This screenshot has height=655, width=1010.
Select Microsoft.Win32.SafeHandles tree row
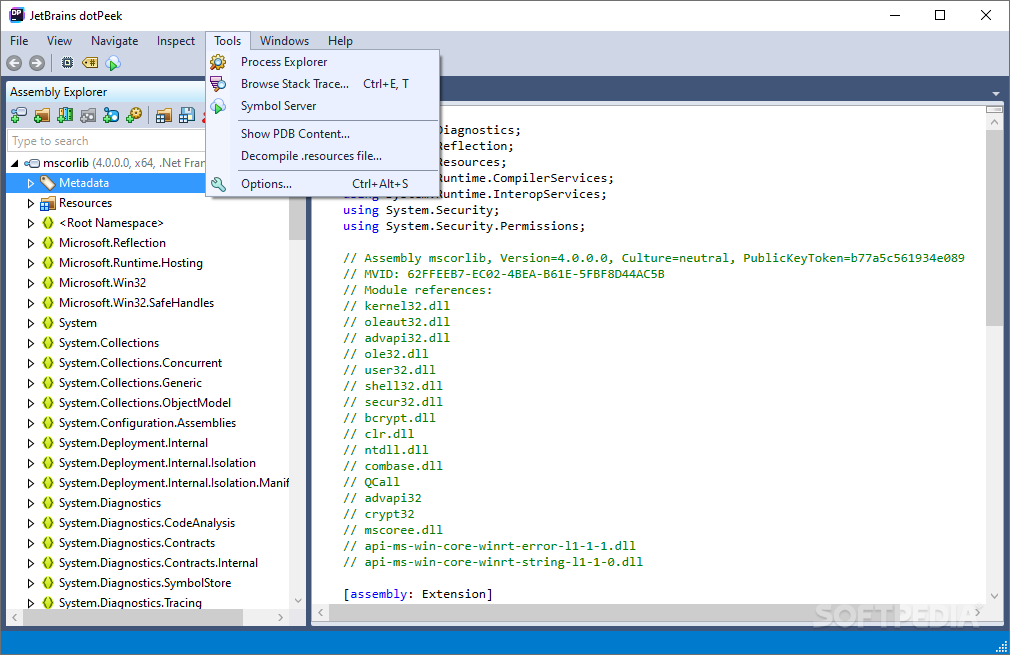point(137,303)
